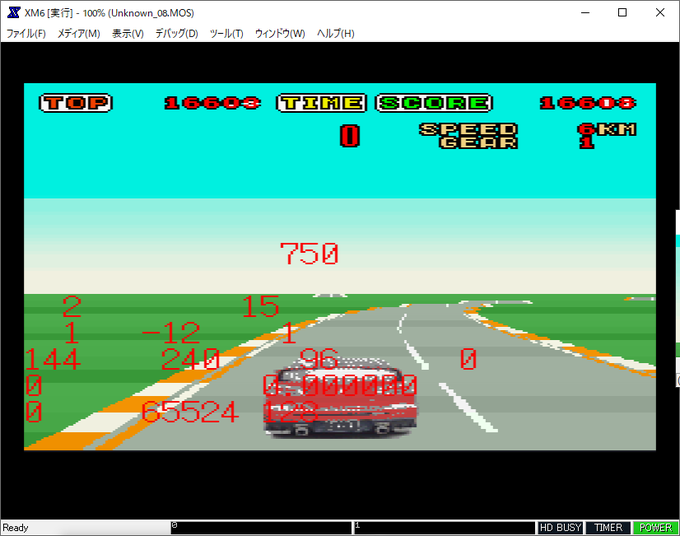680x536 pixels.
Task: Click the red 240 debug value
Action: coord(190,360)
